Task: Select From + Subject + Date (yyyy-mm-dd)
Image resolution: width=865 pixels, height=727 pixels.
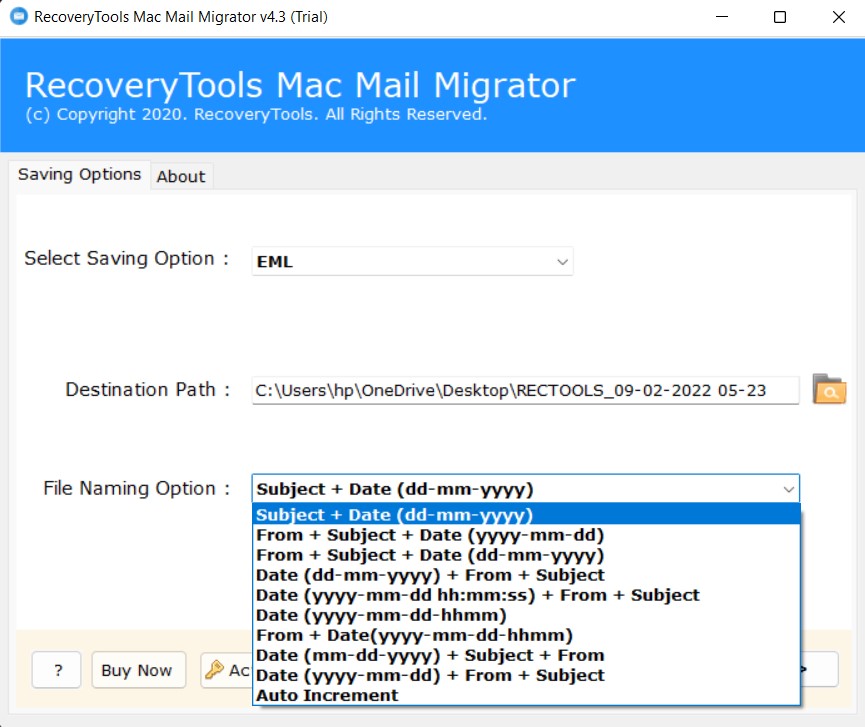Action: click(526, 535)
